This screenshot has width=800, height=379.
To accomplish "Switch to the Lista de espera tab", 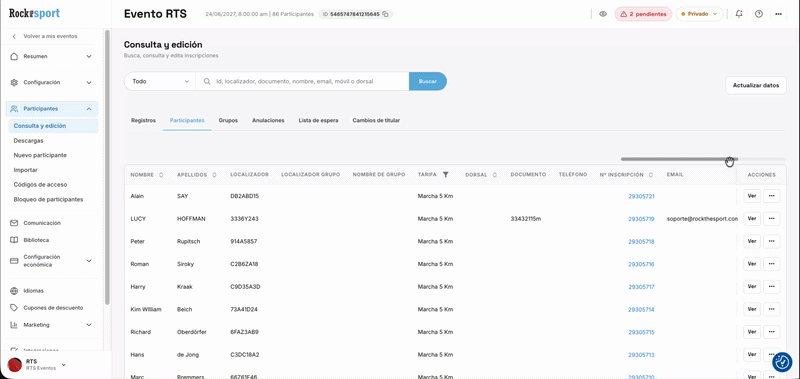I will (318, 120).
